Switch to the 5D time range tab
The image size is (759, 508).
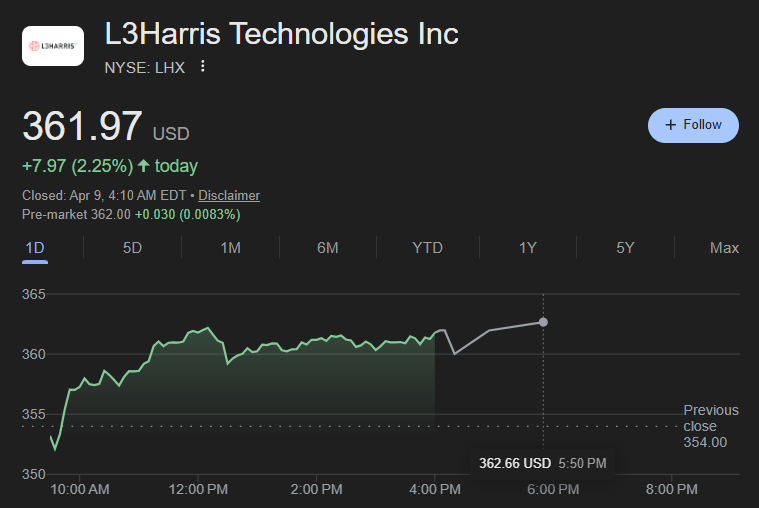point(132,248)
